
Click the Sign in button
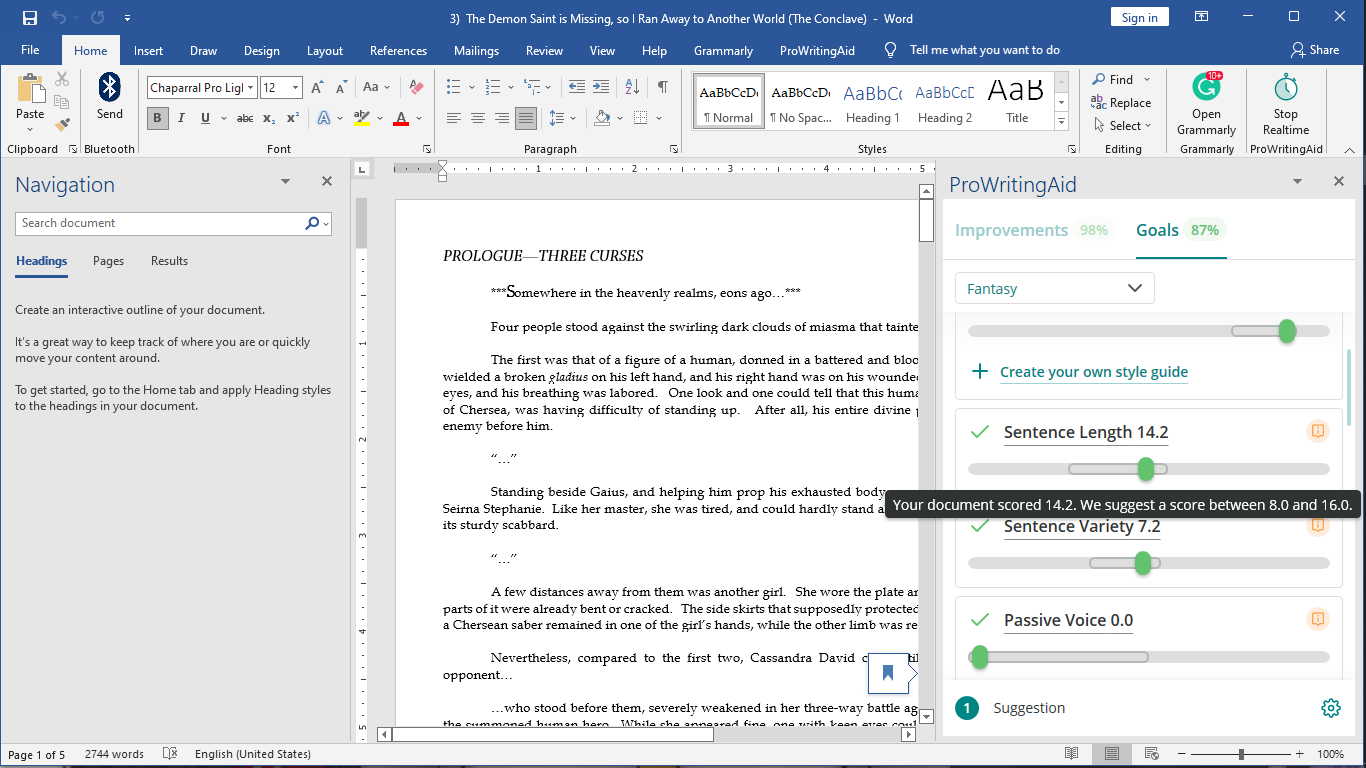tap(1139, 18)
